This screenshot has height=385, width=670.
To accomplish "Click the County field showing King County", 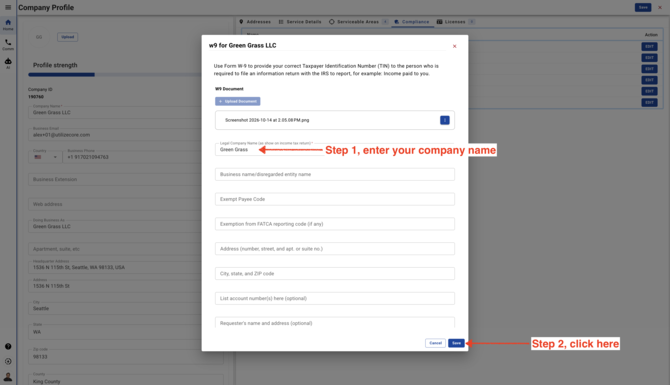I will coord(126,380).
